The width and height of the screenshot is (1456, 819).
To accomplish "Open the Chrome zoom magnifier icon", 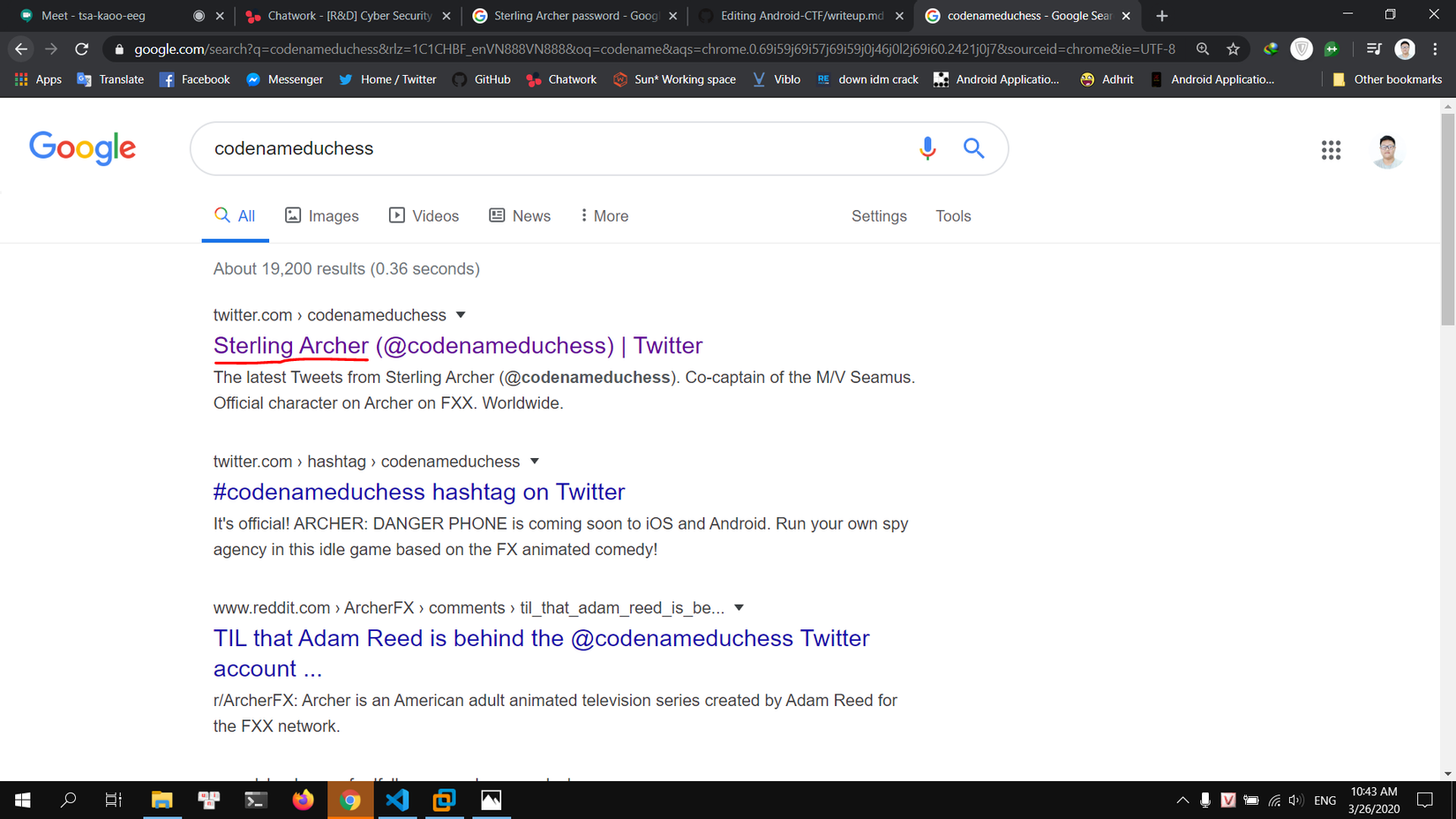I will [x=1203, y=49].
